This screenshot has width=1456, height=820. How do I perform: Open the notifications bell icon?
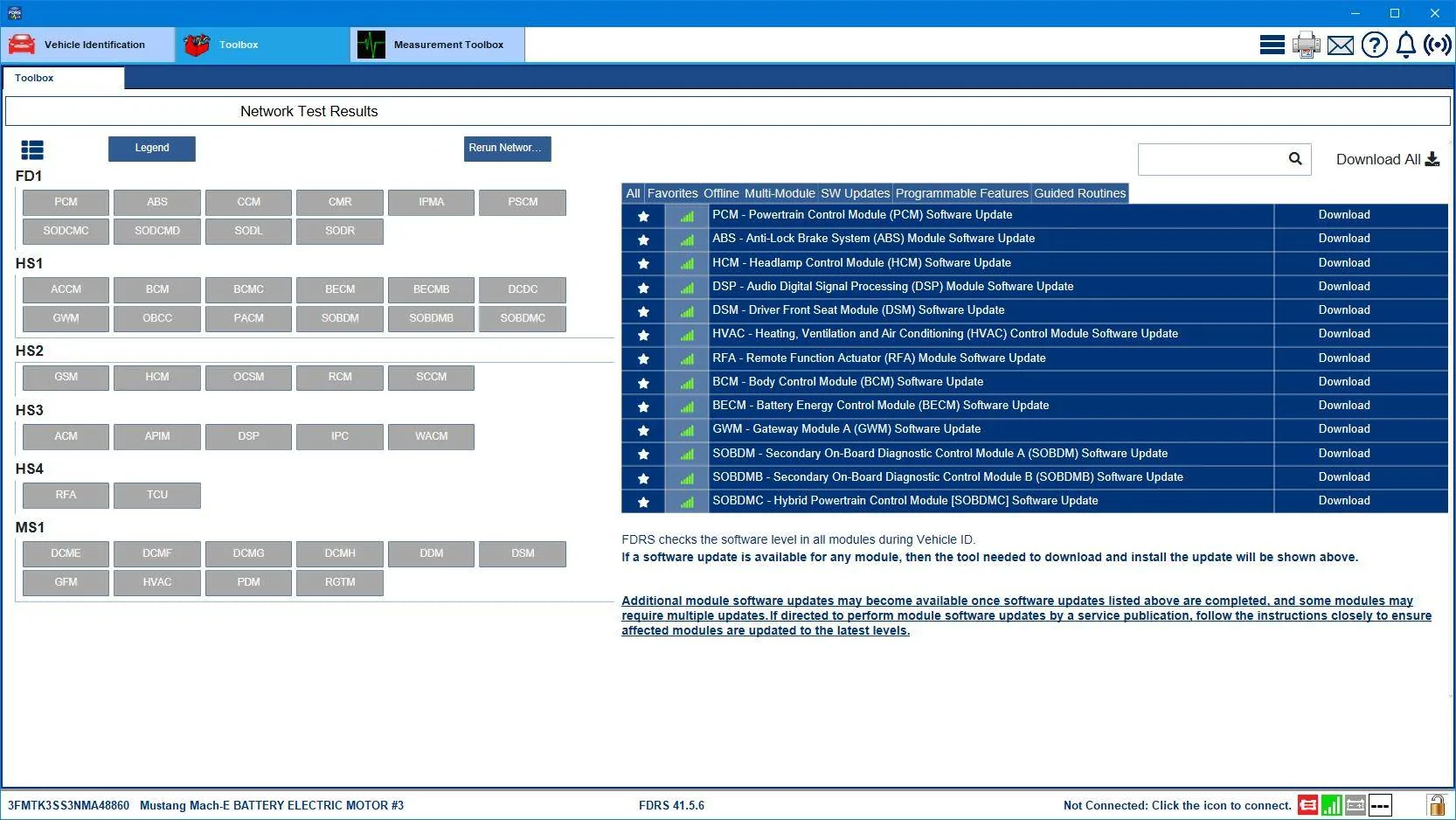tap(1405, 45)
